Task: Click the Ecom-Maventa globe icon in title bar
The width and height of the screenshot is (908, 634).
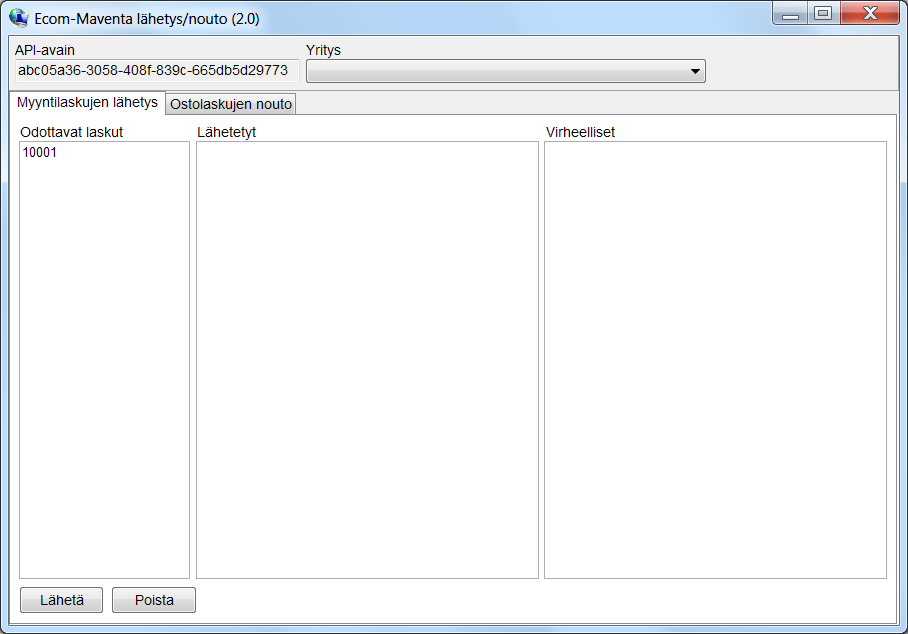Action: (19, 18)
